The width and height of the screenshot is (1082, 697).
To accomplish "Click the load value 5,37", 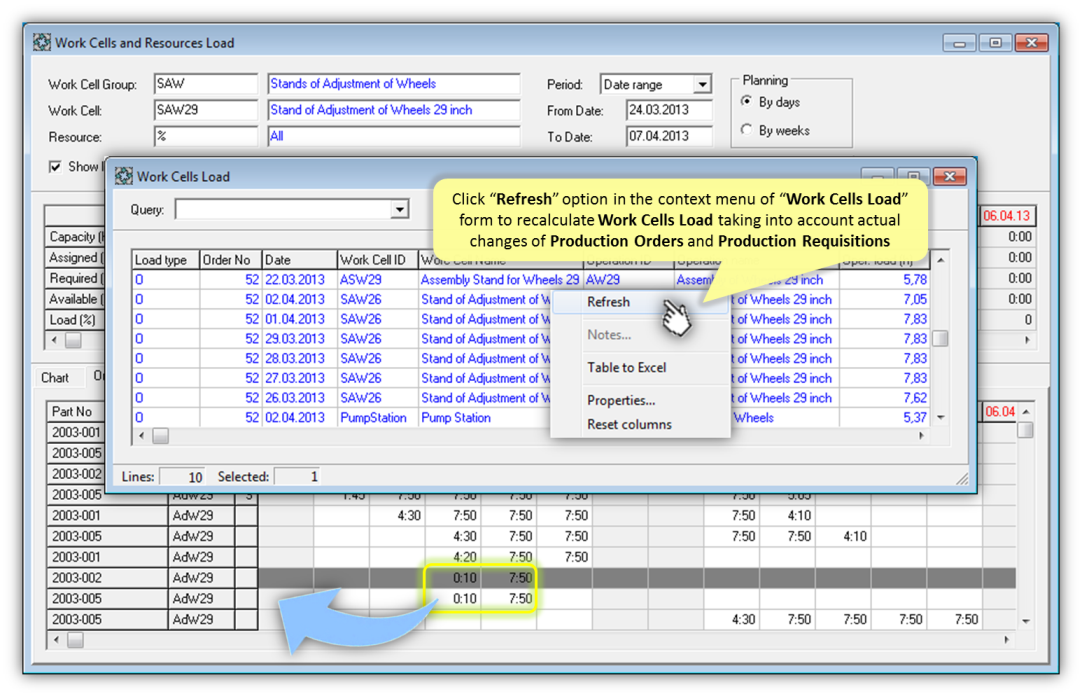I will click(x=885, y=418).
